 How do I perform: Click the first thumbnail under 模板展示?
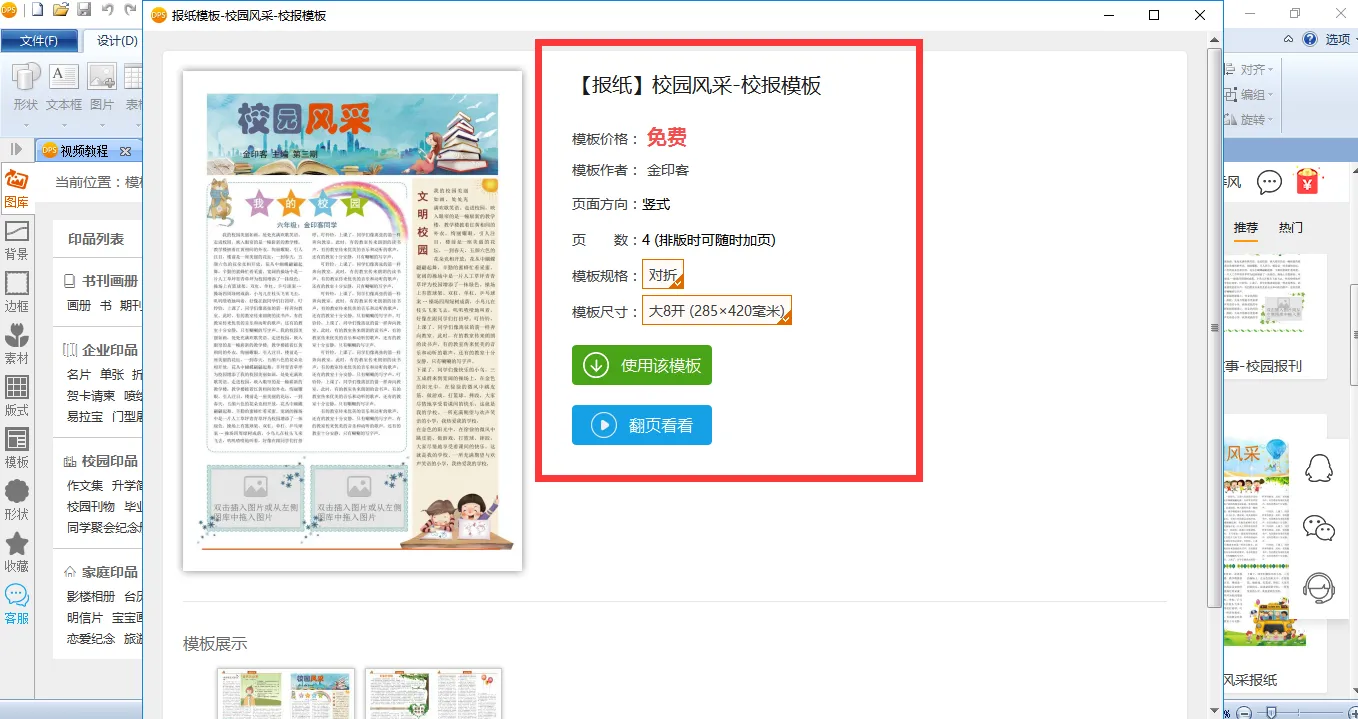pos(286,693)
